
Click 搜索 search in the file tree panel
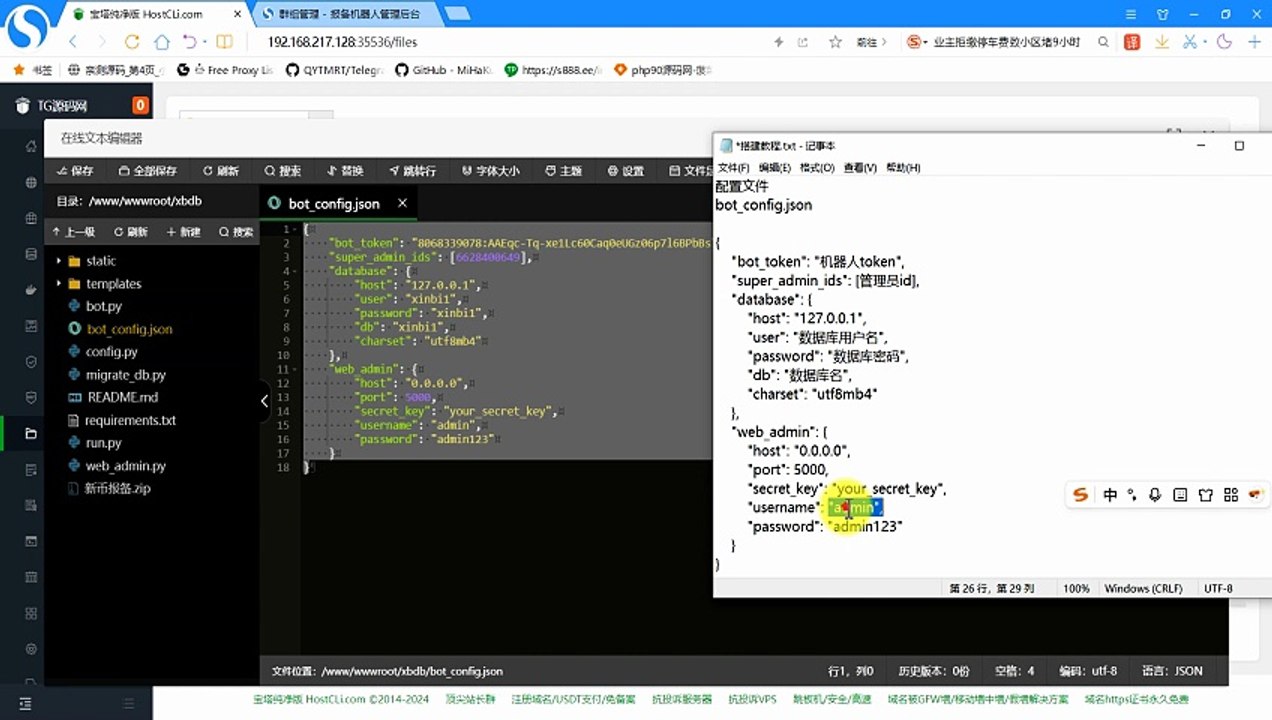(x=236, y=232)
